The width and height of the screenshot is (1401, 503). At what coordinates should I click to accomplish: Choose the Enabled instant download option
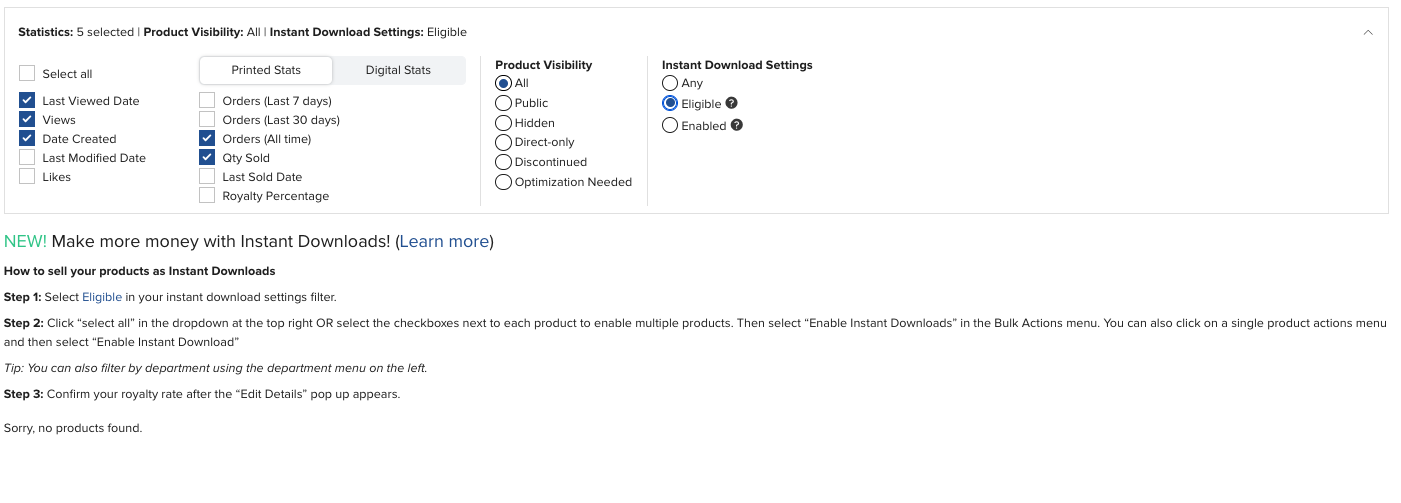pyautogui.click(x=670, y=125)
